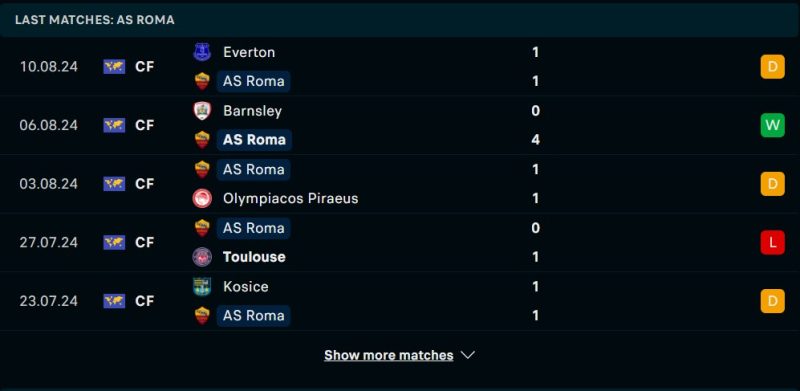Click the score 4 in Barnsley match
This screenshot has width=800, height=391.
point(535,140)
